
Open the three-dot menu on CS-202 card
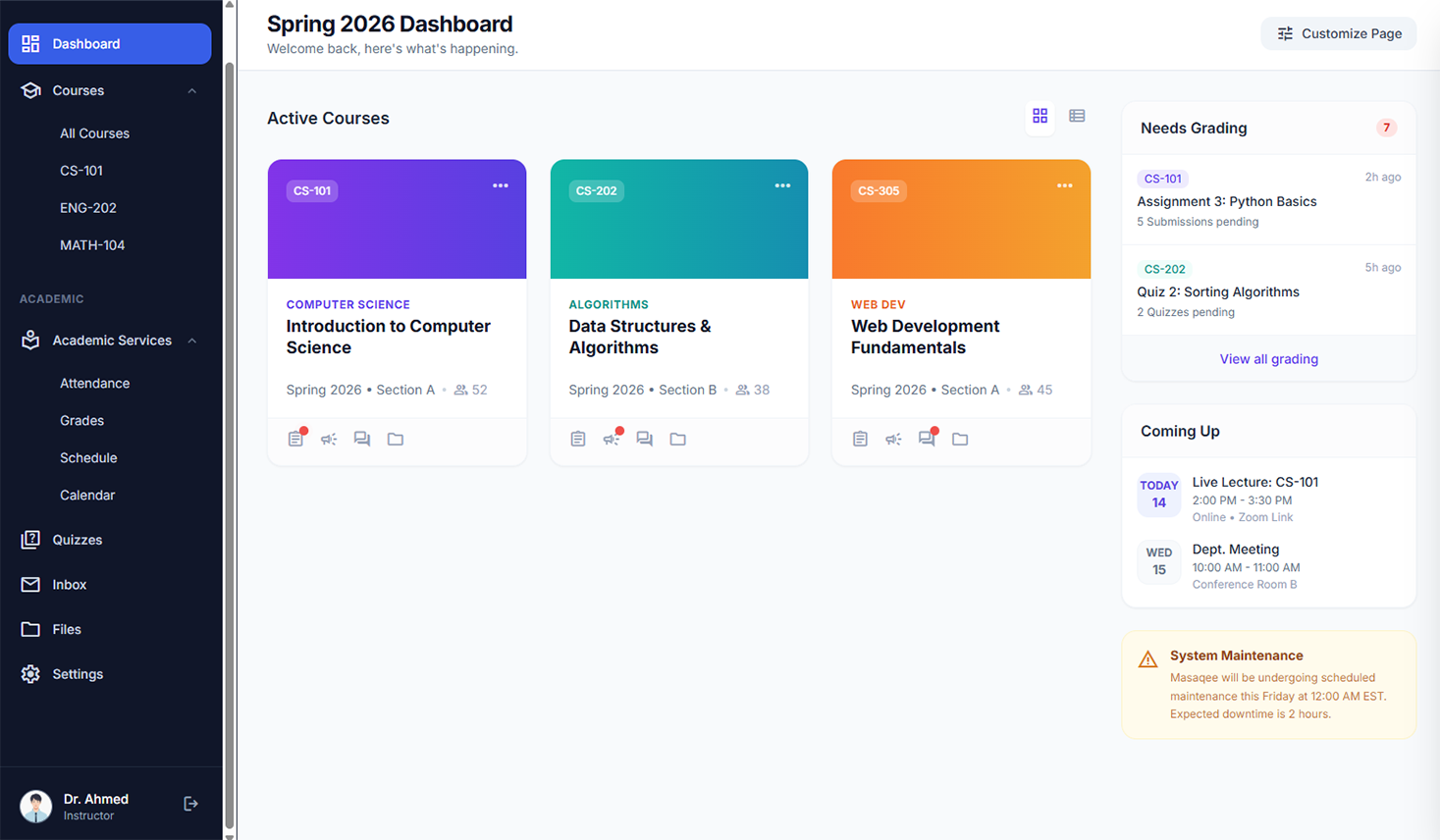782,185
